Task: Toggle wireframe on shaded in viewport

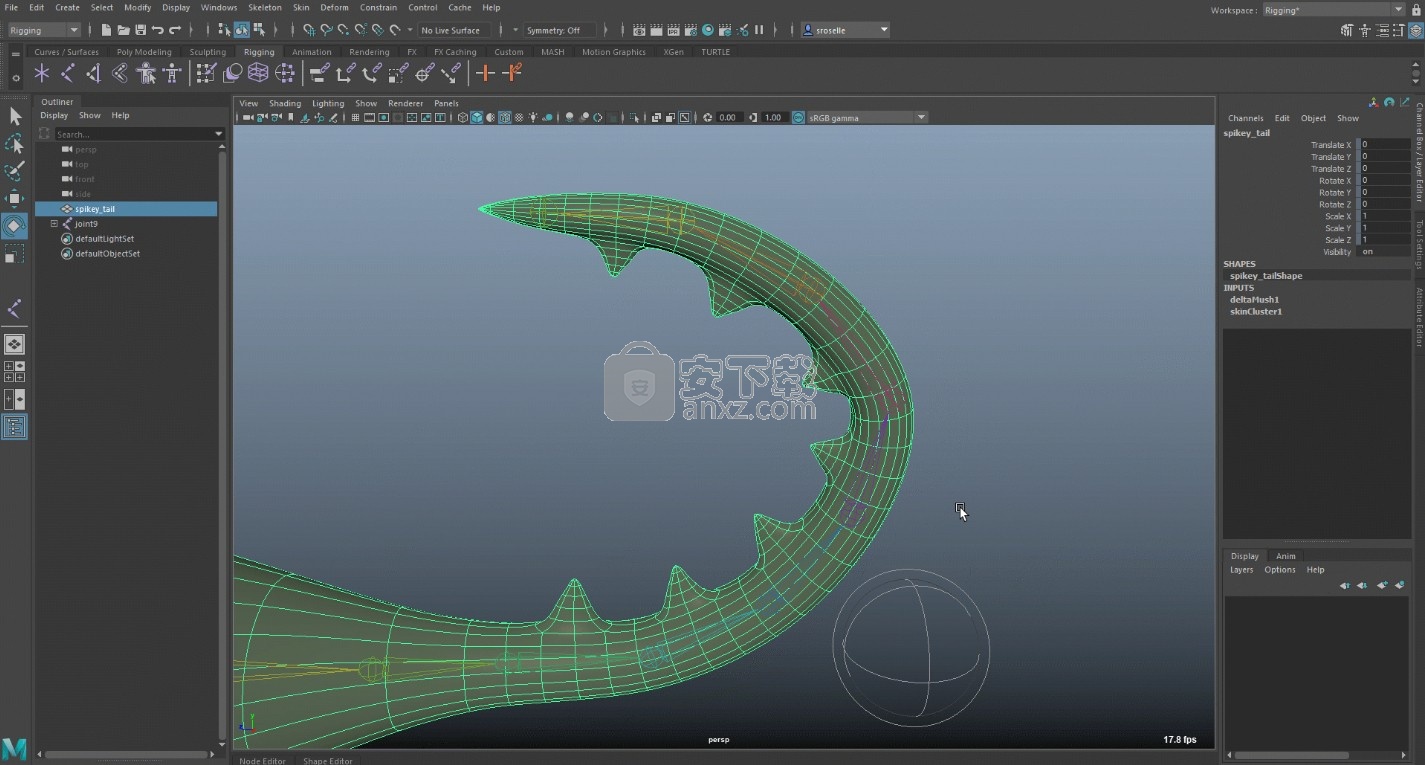Action: click(505, 118)
